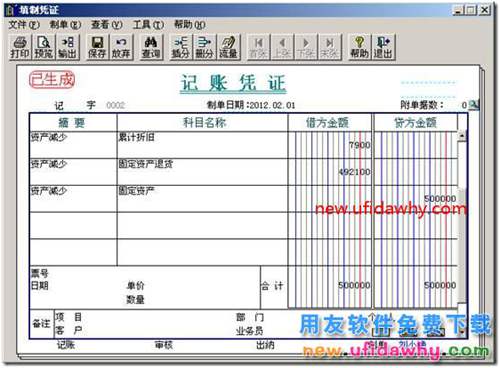Open the 制单(E) menu
The height and width of the screenshot is (368, 500).
(65, 25)
